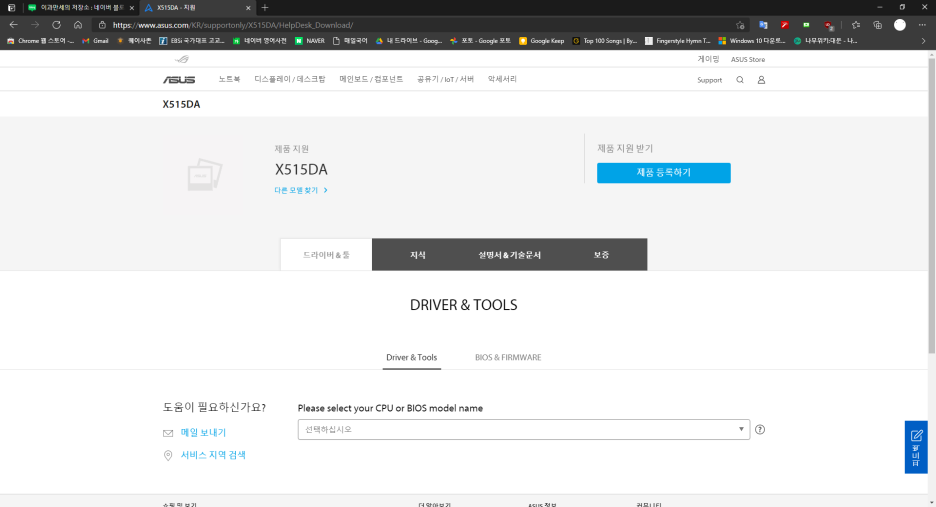Screen dimensions: 936x507
Task: Switch to the BIOS & FIRMWARE sub-tab
Action: click(x=508, y=358)
